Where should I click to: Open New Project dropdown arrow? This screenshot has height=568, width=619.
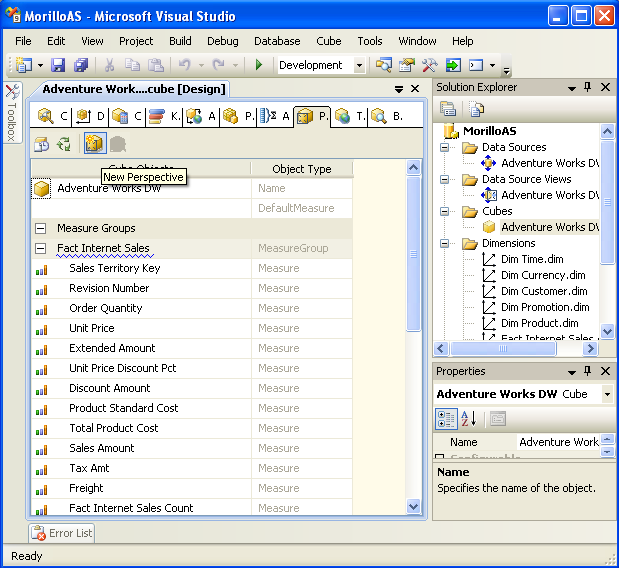[40, 66]
